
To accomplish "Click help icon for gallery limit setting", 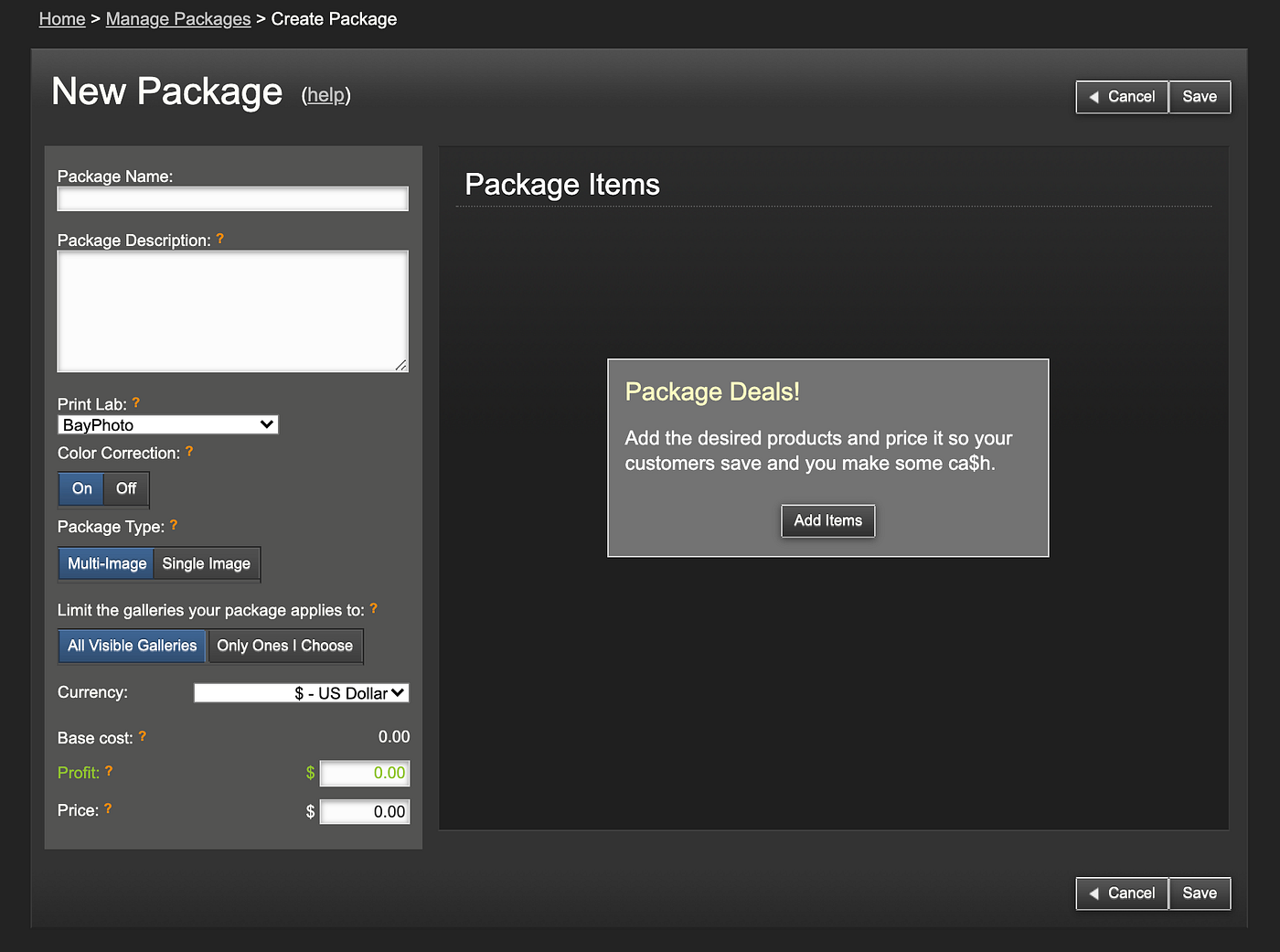I will (373, 609).
